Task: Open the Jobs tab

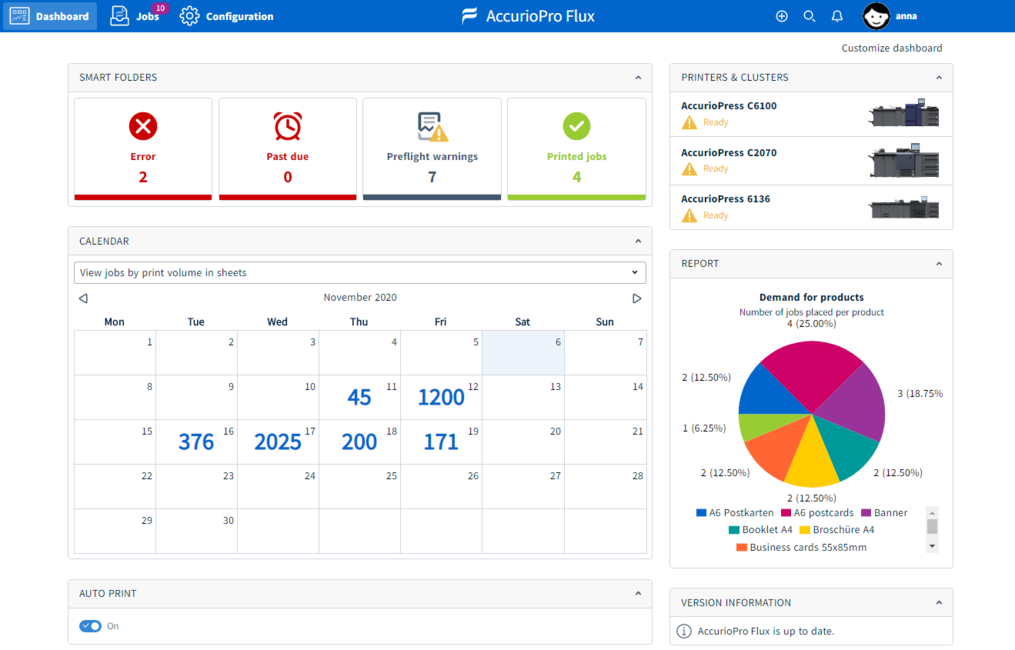Action: (135, 16)
